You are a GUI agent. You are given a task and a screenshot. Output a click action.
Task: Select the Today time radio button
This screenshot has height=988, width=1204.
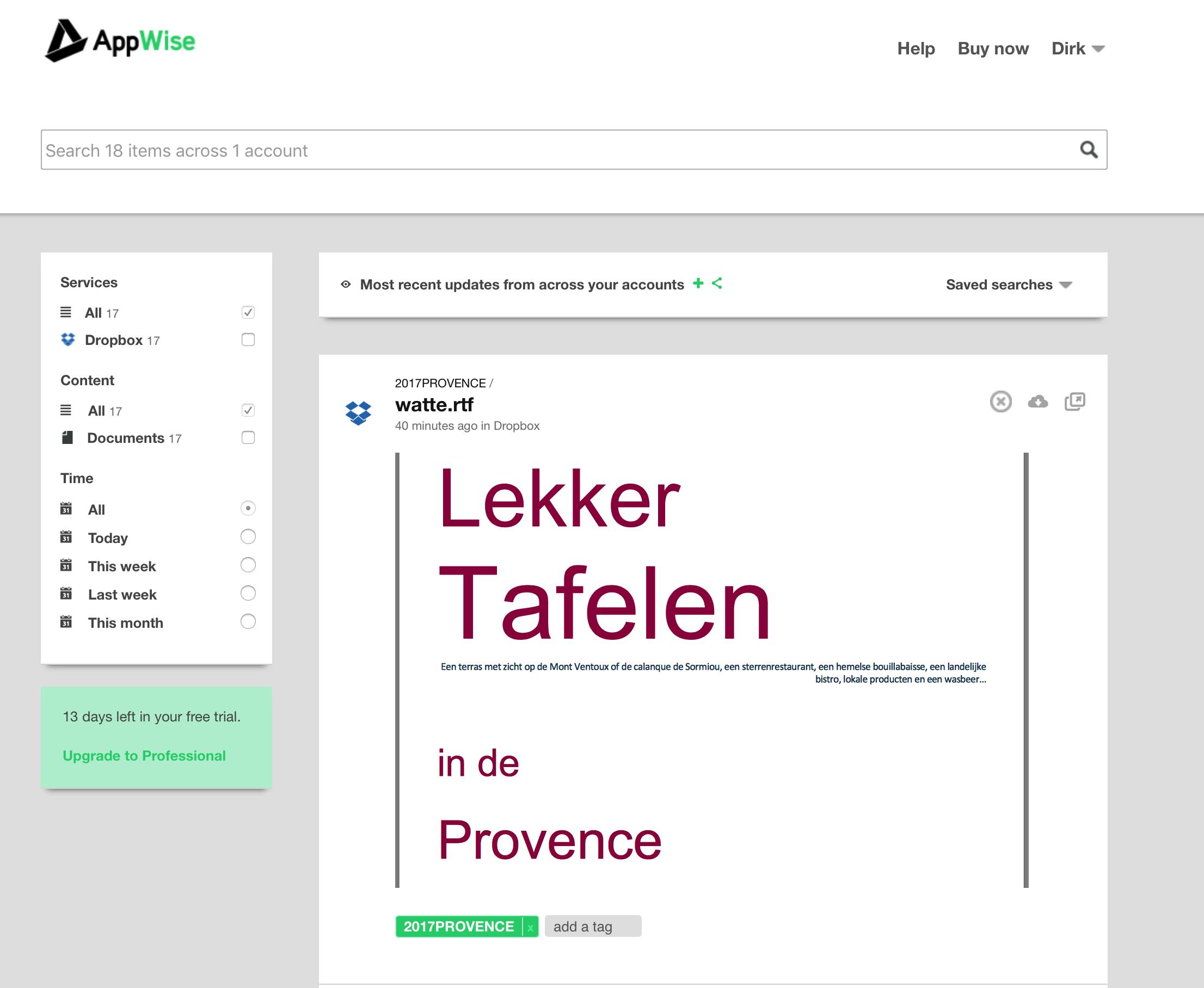248,536
